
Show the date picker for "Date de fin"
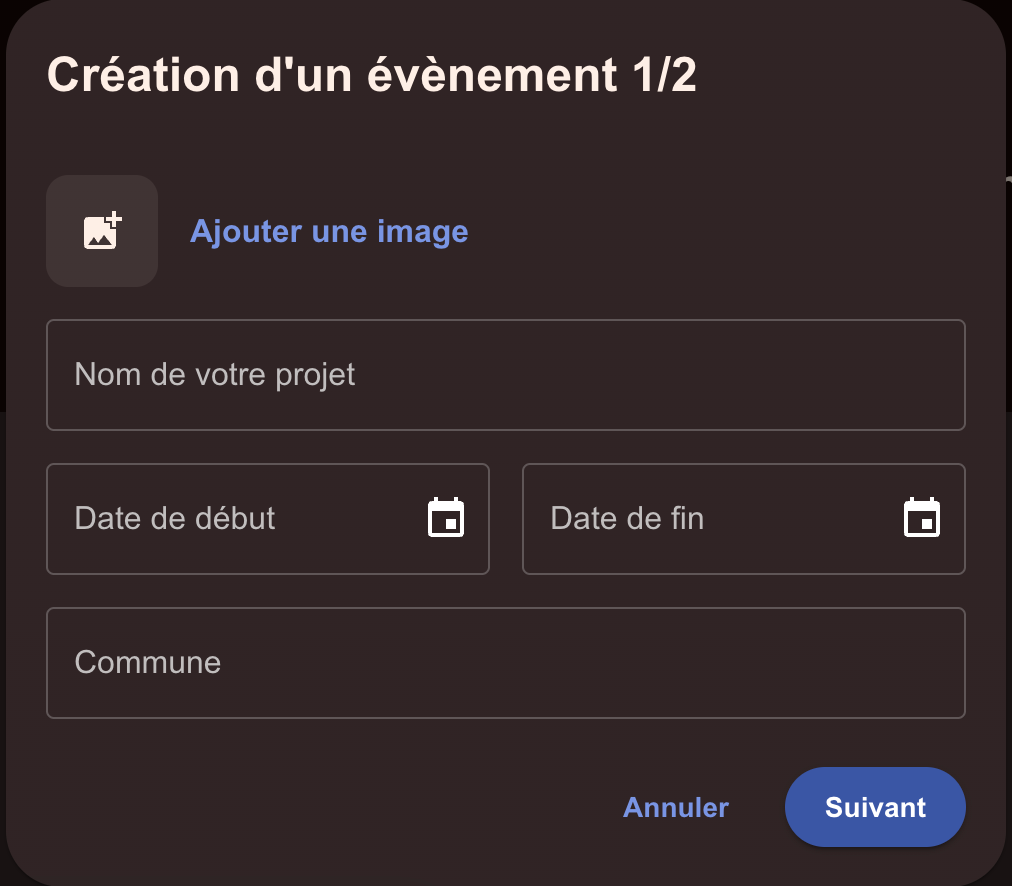click(x=922, y=518)
